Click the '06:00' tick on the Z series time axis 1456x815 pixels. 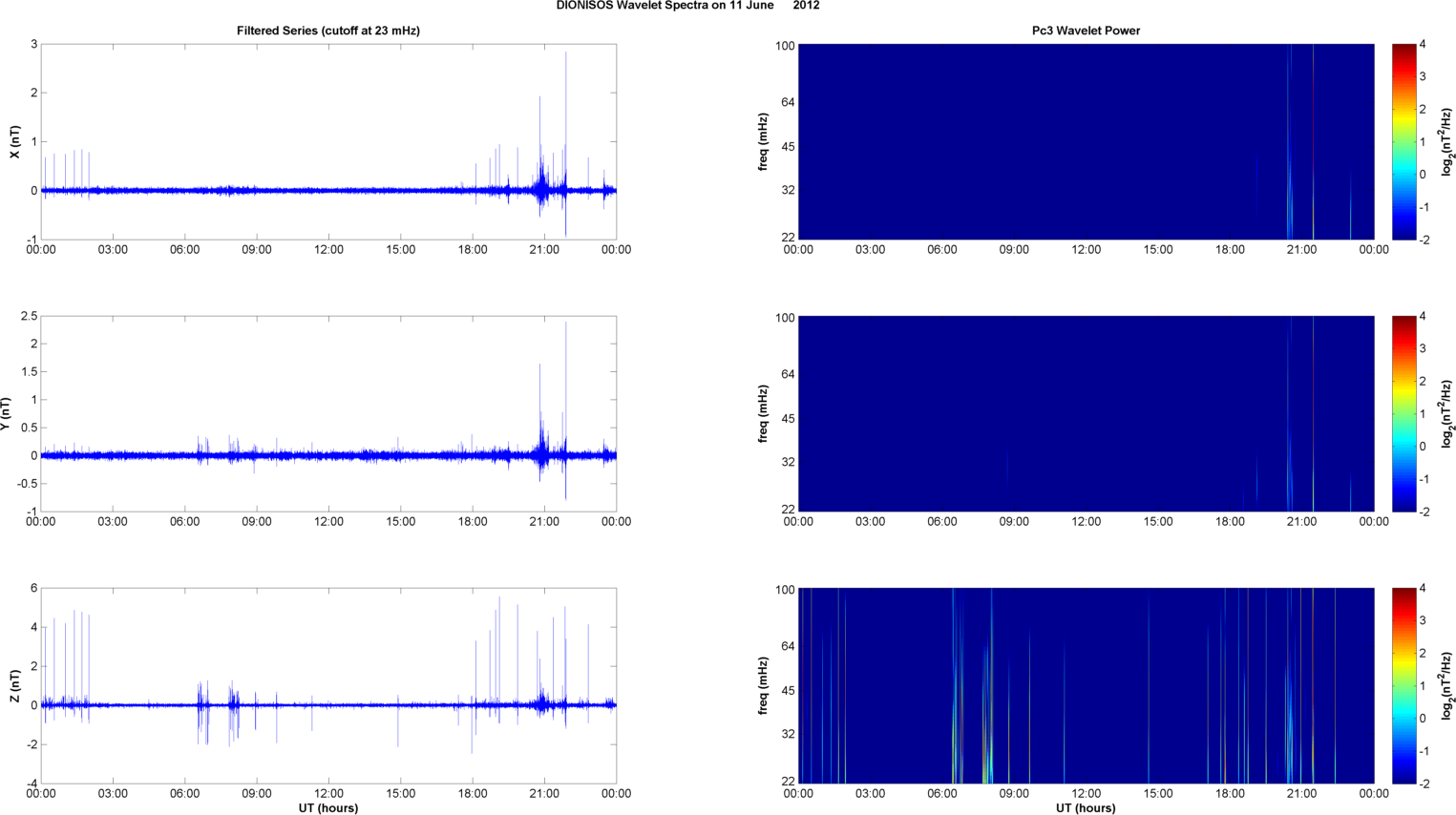tap(185, 794)
